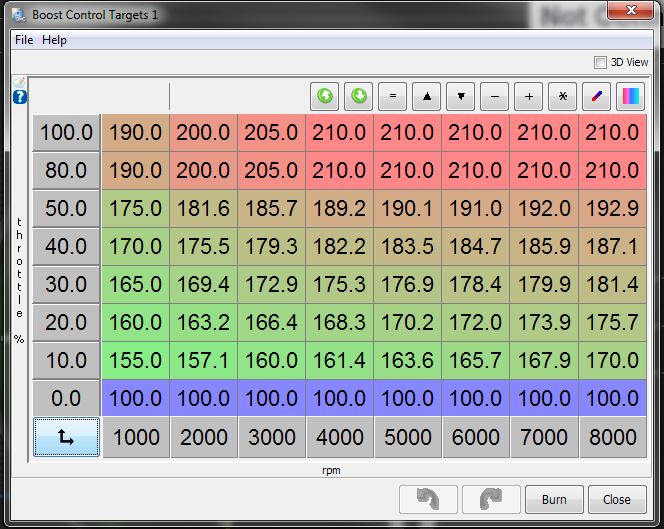This screenshot has height=529, width=664.
Task: Click the Close button
Action: tap(617, 499)
